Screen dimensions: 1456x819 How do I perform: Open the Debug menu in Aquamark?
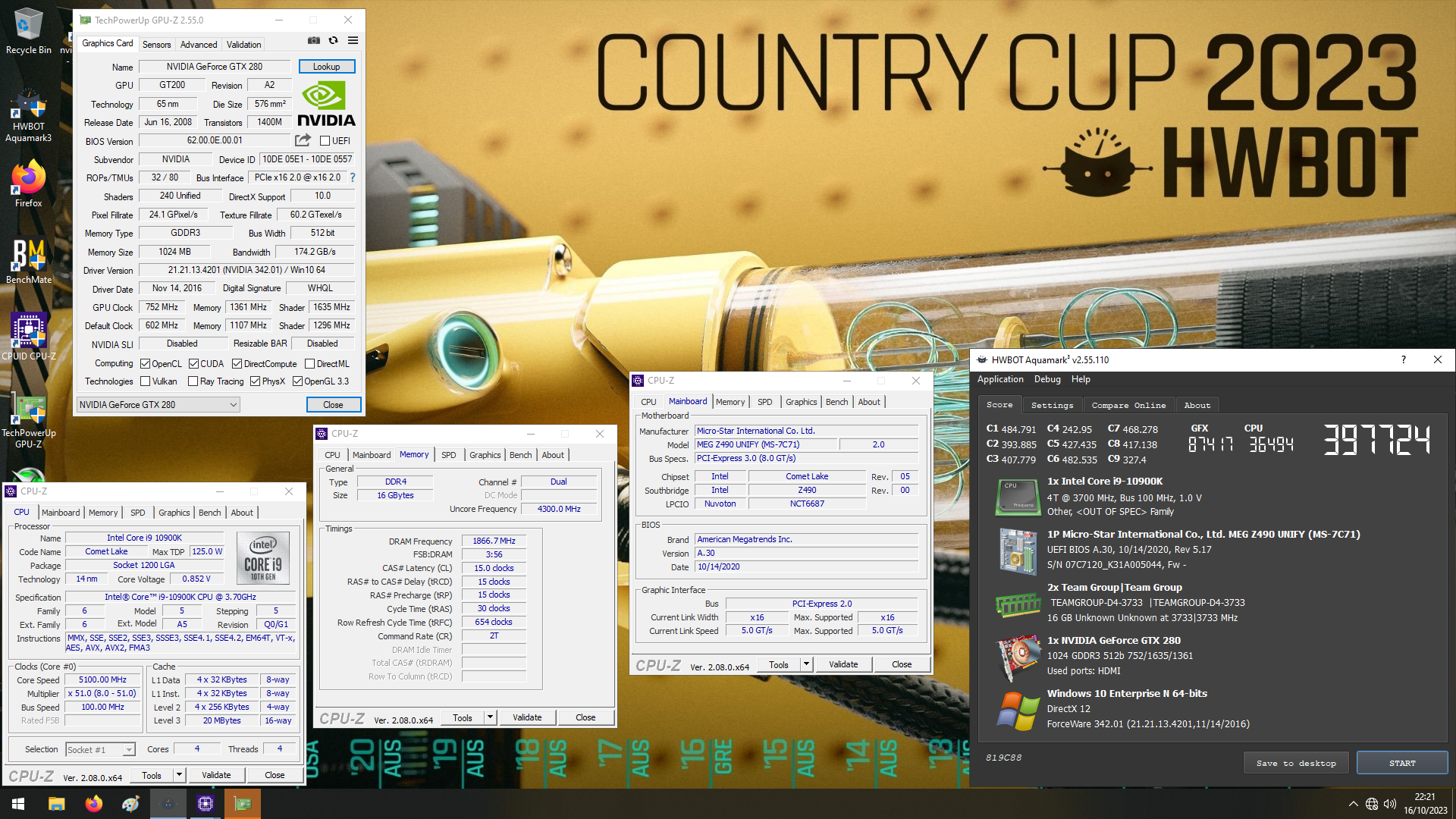[x=1047, y=379]
